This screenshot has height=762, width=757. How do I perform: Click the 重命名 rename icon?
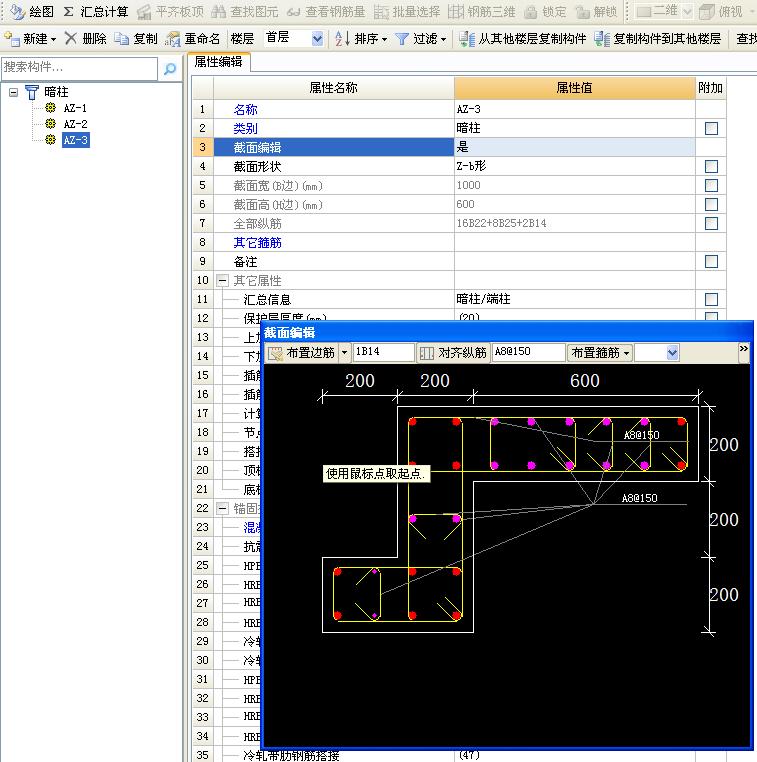pyautogui.click(x=172, y=39)
